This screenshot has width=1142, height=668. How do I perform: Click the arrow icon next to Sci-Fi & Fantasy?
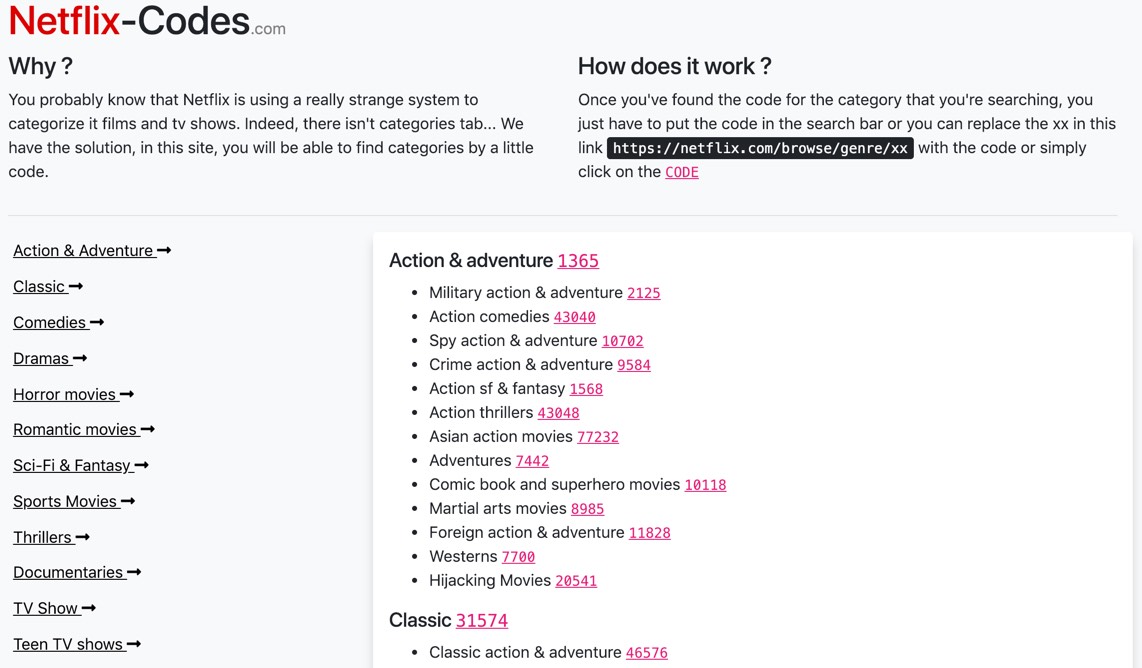[x=142, y=466]
